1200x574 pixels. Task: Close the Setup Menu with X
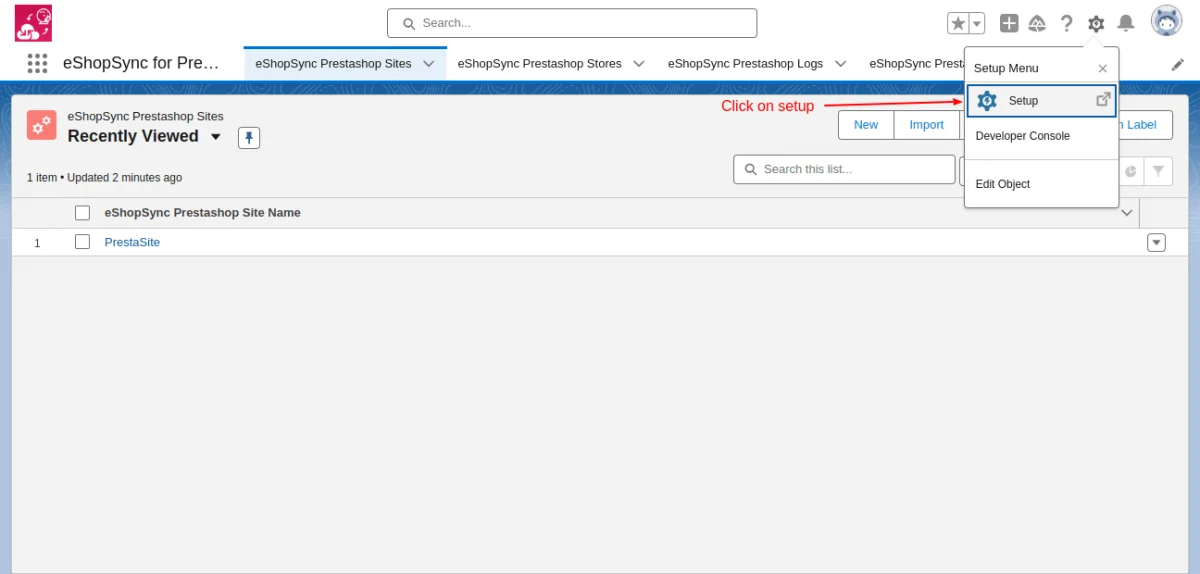click(1102, 68)
